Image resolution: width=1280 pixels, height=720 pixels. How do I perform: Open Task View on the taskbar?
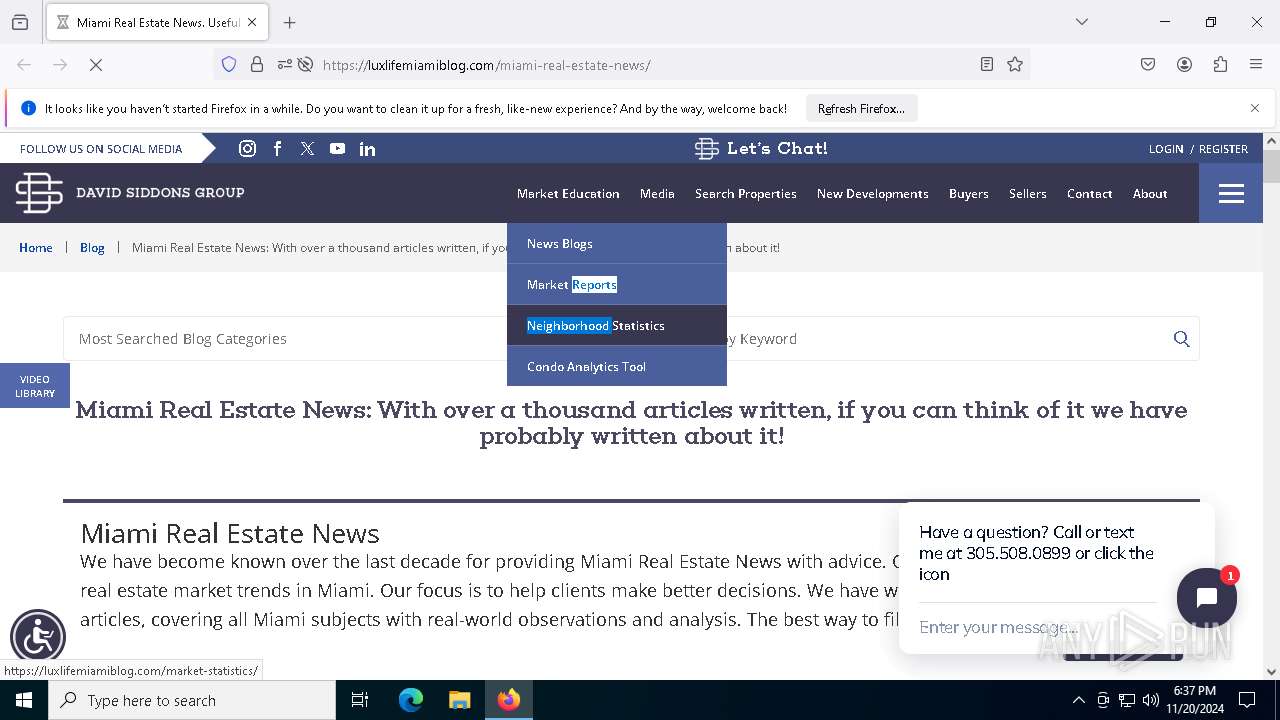360,700
